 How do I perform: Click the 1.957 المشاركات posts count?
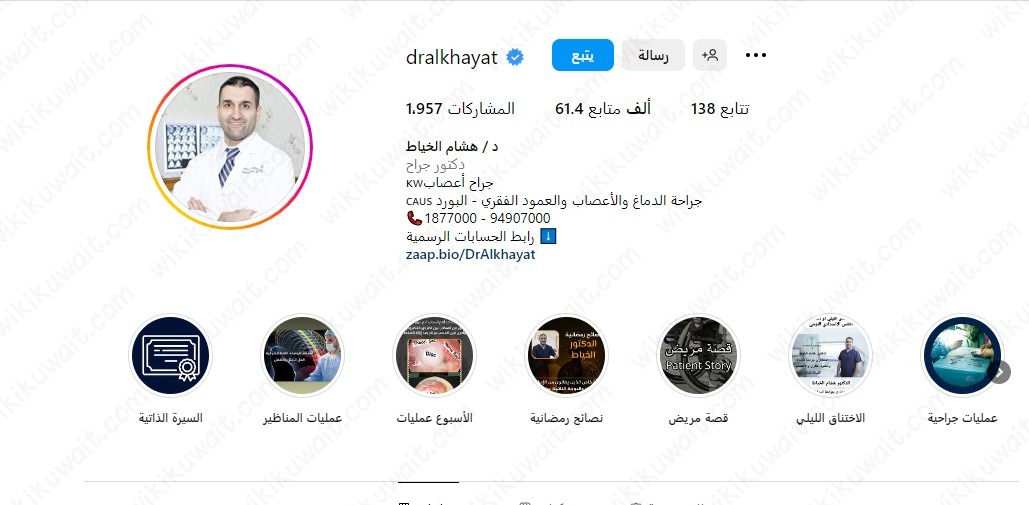[461, 109]
